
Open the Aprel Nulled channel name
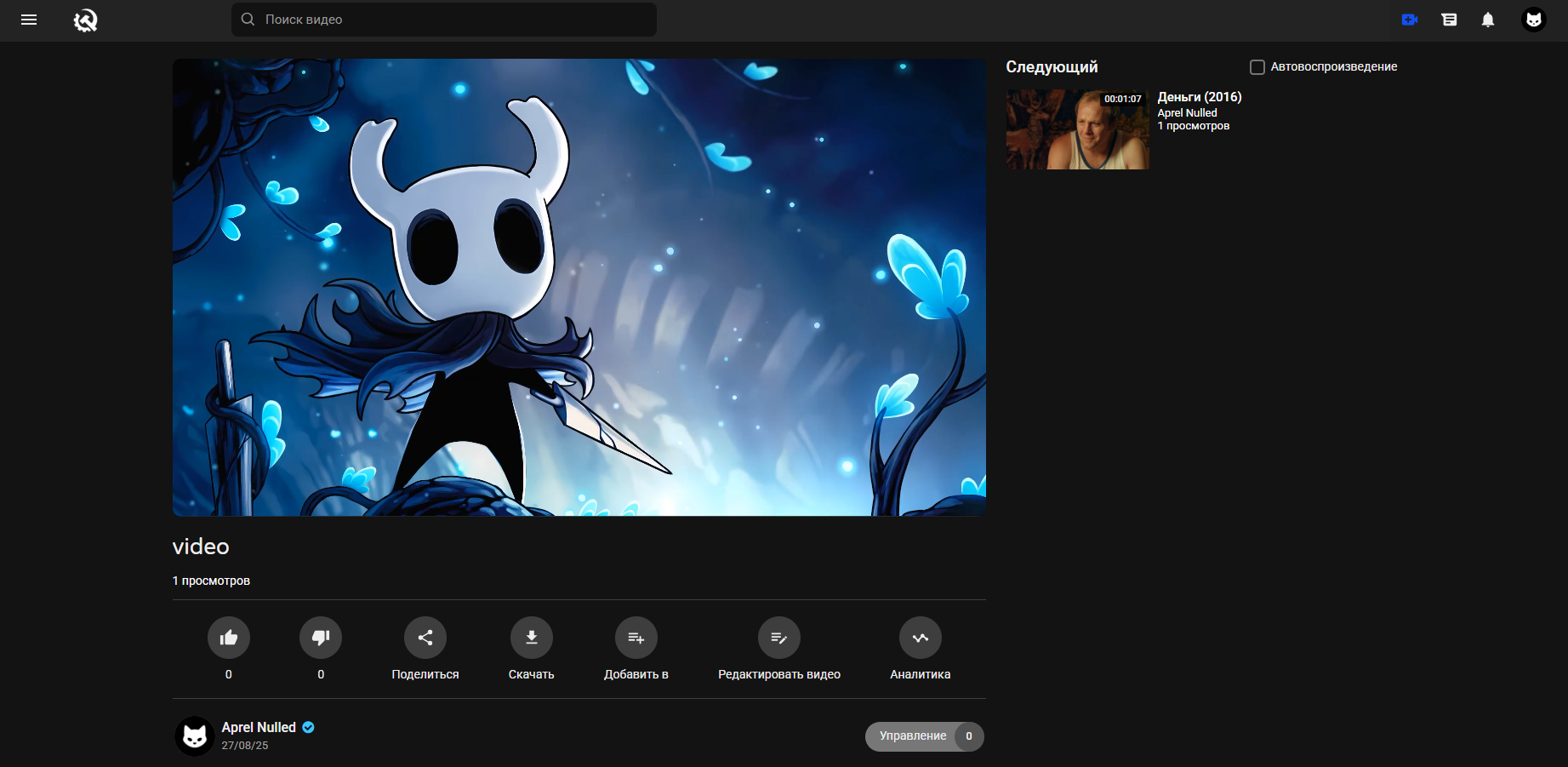coord(259,727)
